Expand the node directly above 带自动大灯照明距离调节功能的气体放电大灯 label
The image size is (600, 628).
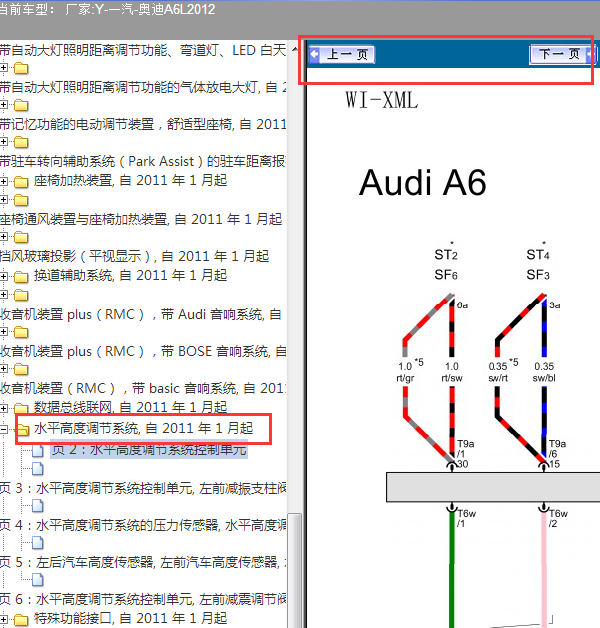click(x=4, y=68)
